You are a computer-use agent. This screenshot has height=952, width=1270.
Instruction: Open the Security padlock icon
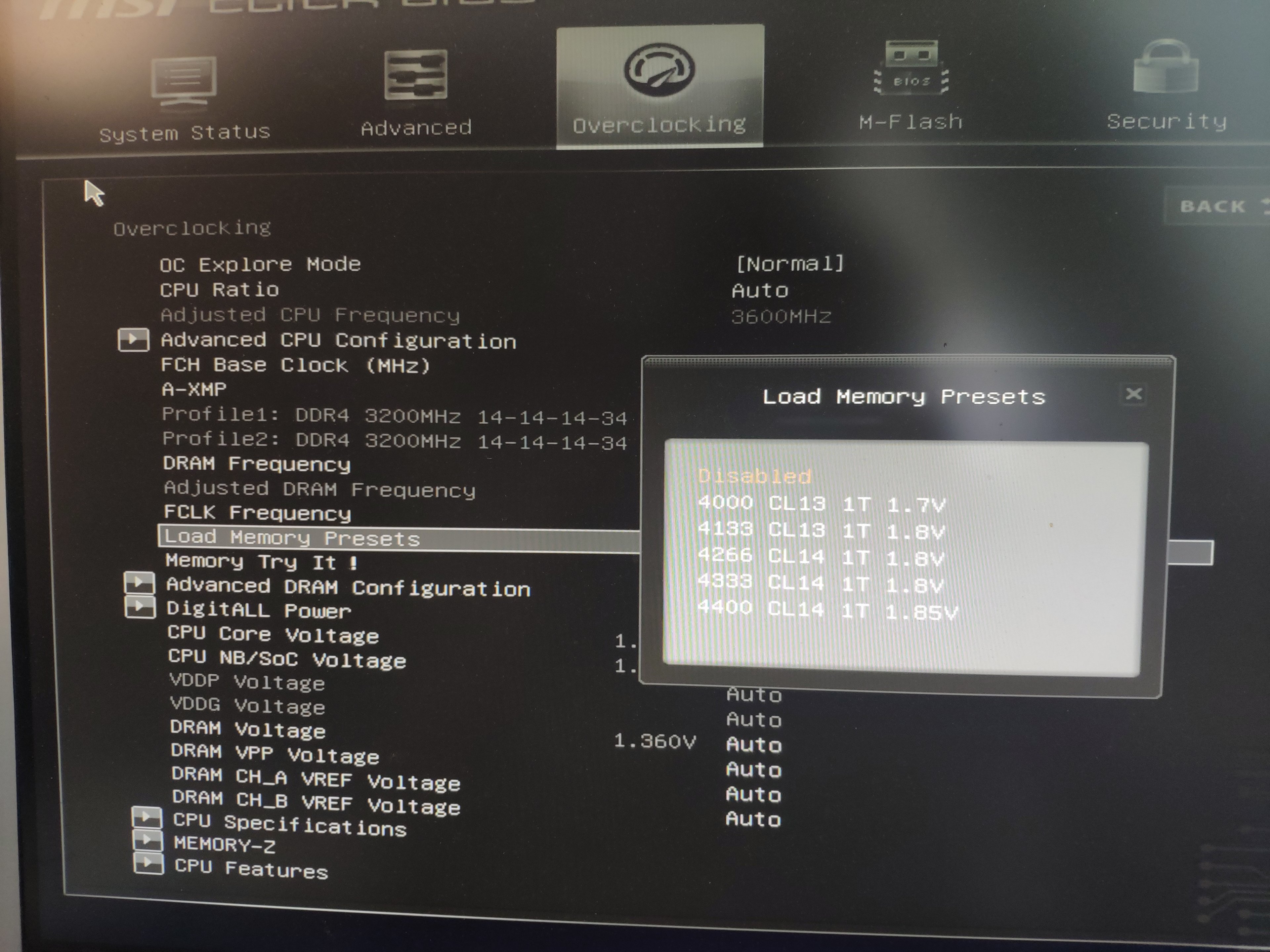point(1166,67)
